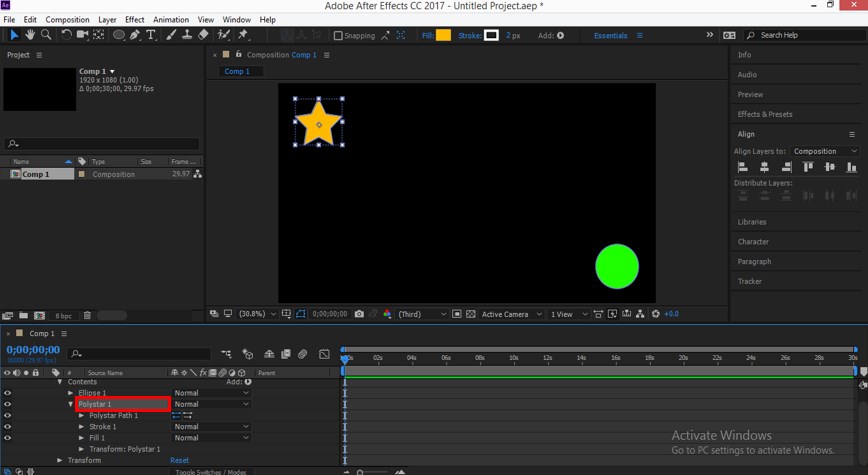Open the Animation menu

(170, 20)
